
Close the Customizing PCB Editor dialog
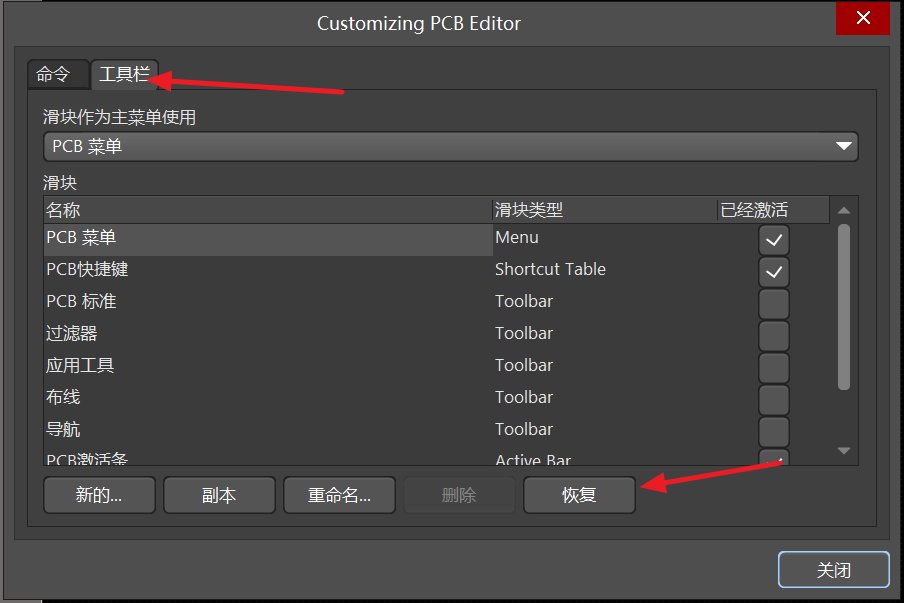tap(863, 18)
